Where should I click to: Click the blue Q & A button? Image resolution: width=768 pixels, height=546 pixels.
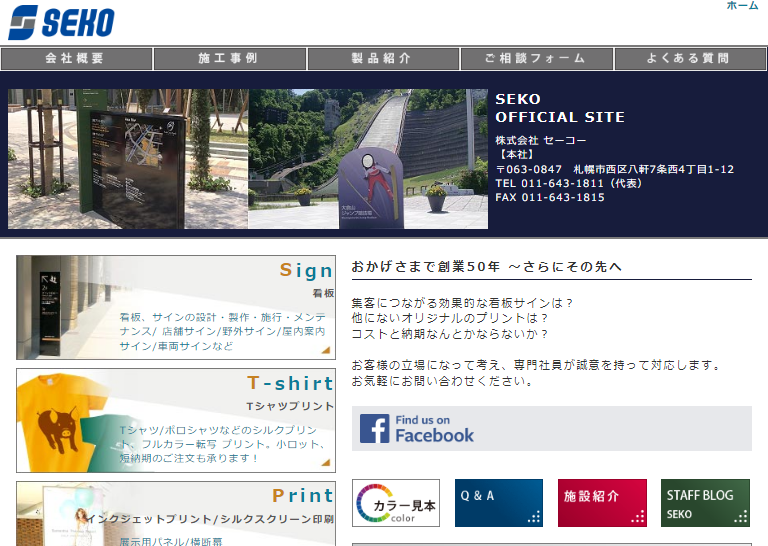(x=498, y=503)
